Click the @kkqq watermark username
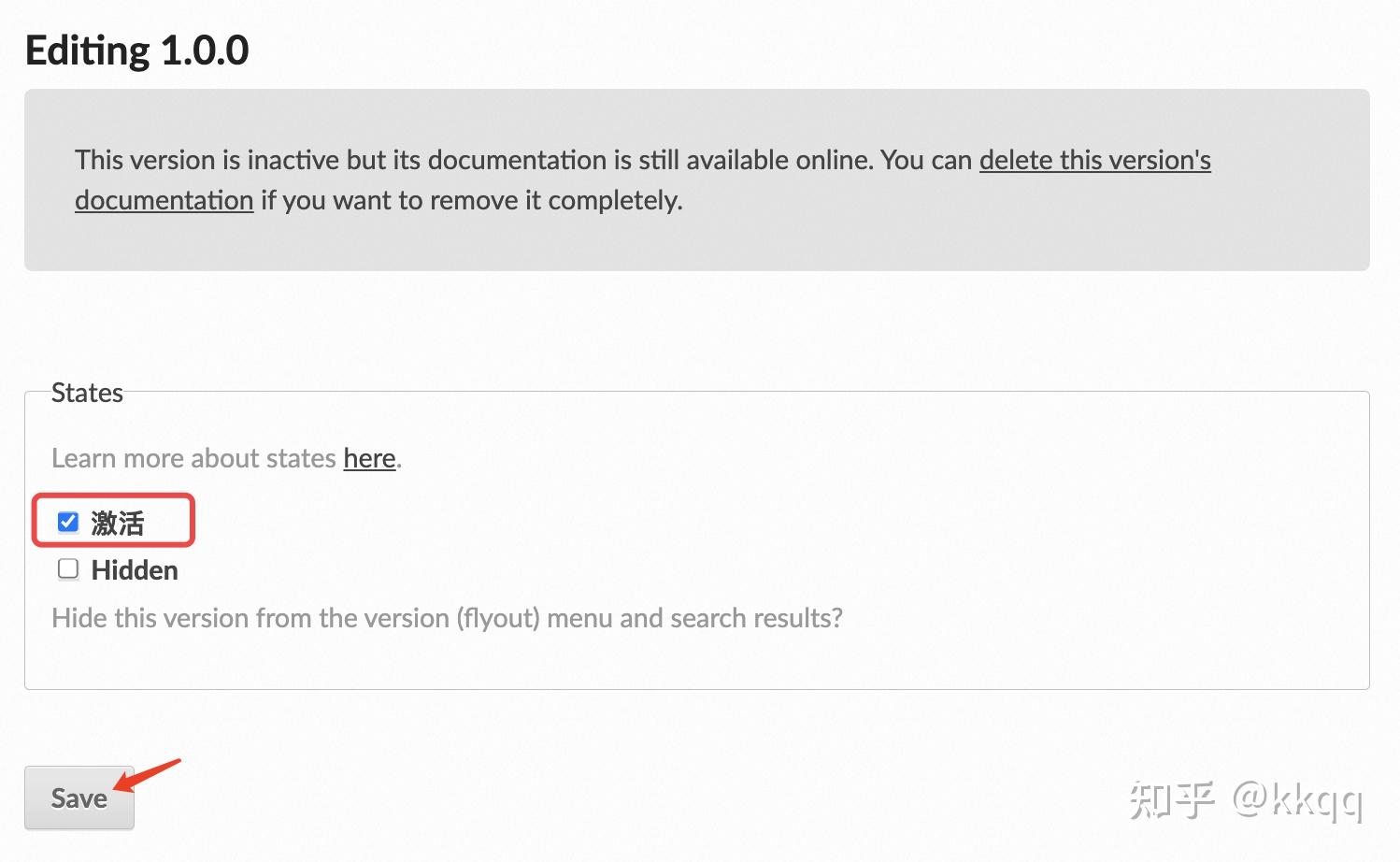This screenshot has width=1400, height=862. coord(1297,799)
